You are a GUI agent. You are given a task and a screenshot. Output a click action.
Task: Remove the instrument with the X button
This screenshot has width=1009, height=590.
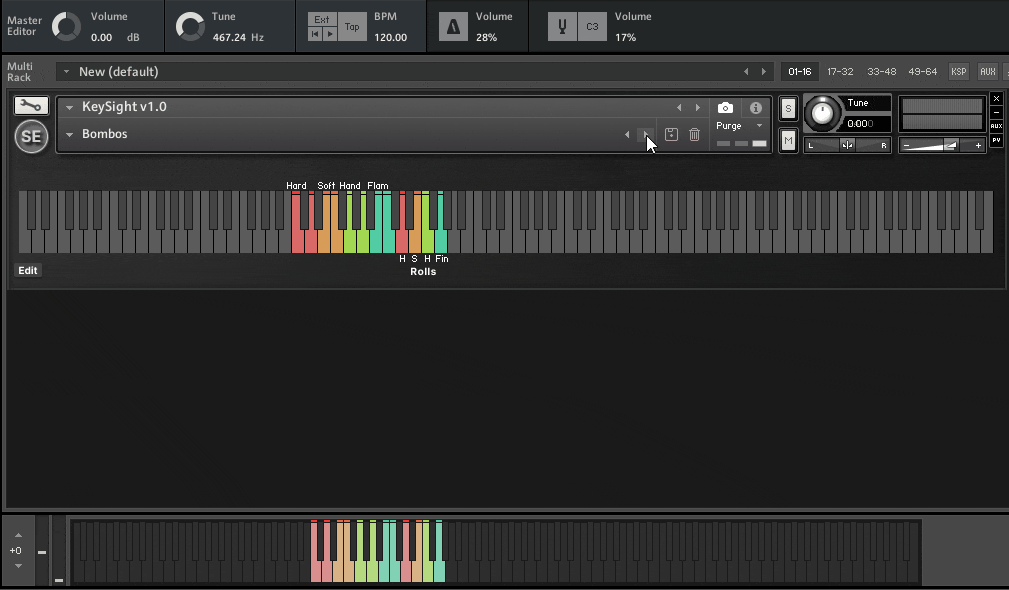click(996, 98)
